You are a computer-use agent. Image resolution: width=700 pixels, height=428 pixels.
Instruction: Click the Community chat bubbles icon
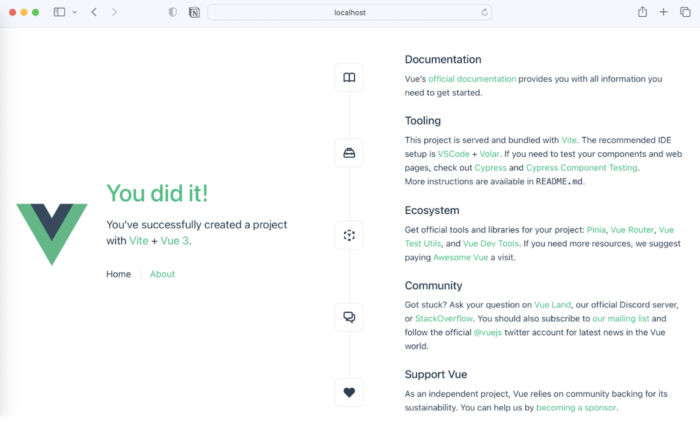point(349,317)
